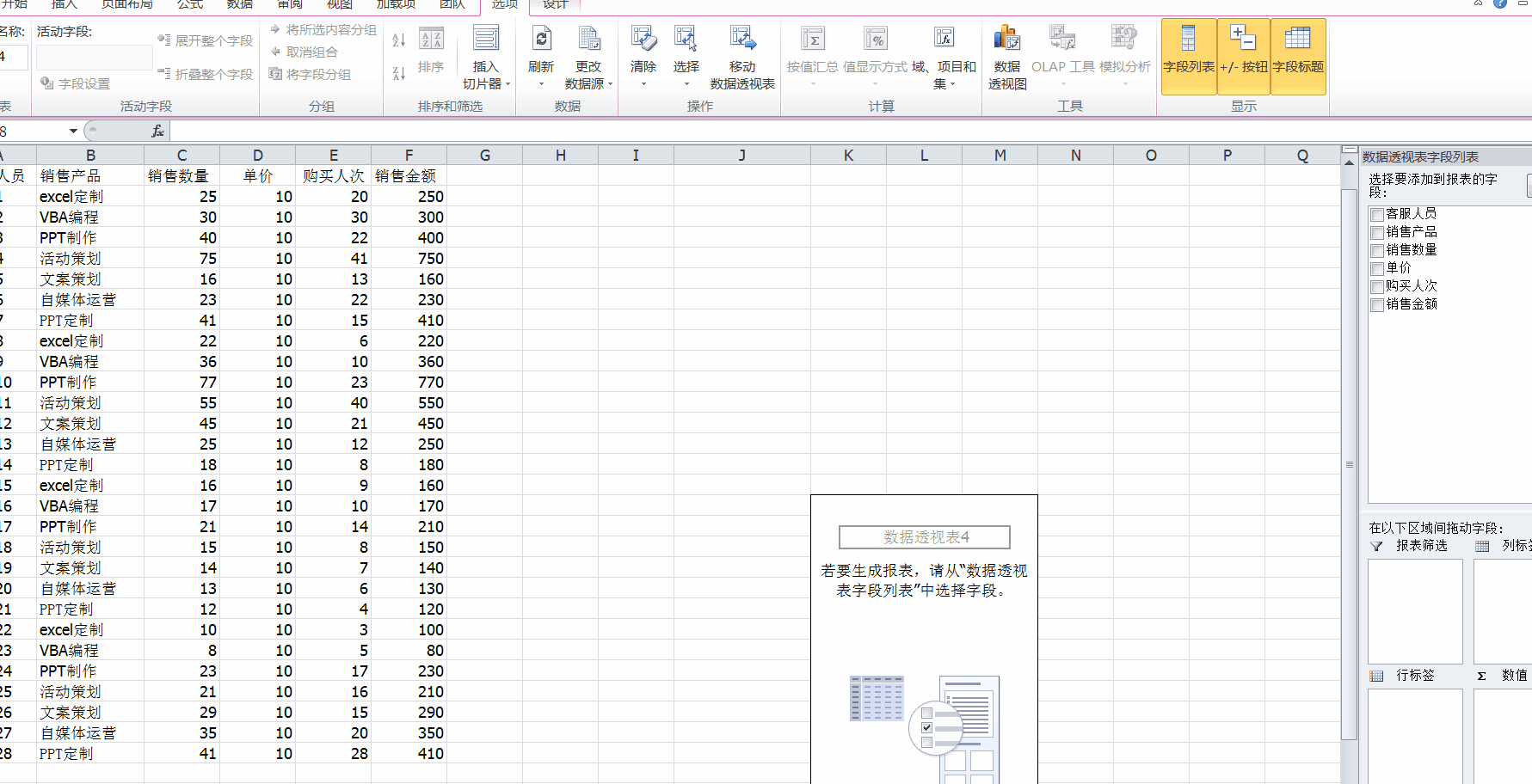Open the Add-ins (加载项) ribbon tab
This screenshot has height=784, width=1532.
396,5
